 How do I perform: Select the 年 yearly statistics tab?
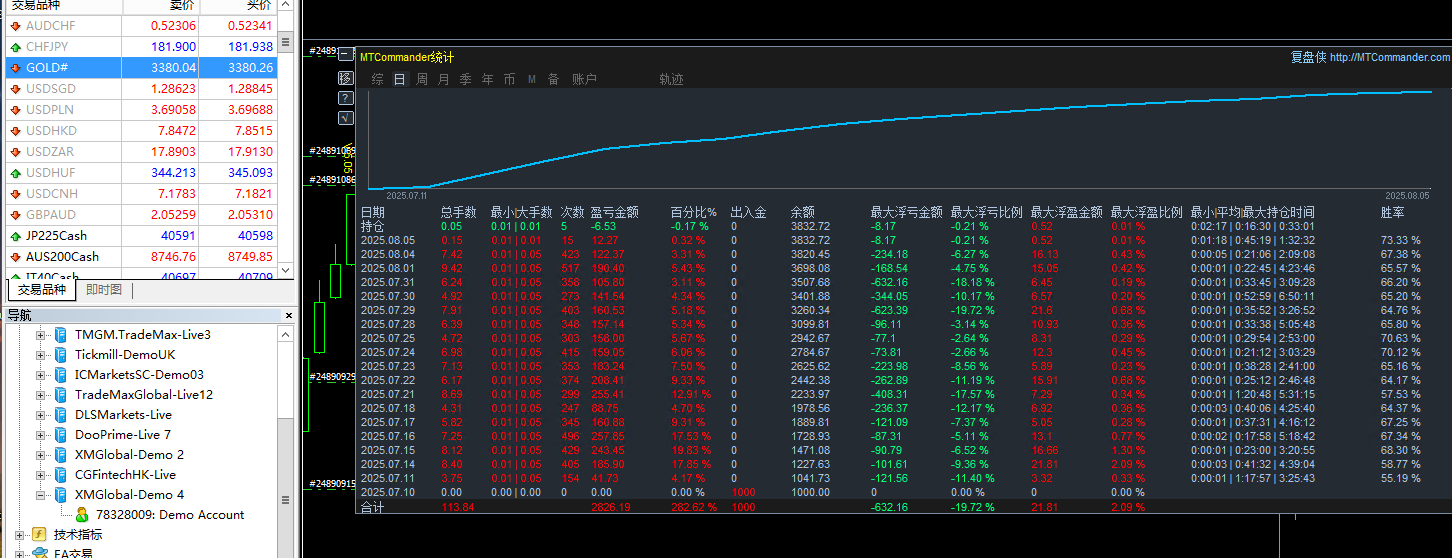click(x=487, y=79)
